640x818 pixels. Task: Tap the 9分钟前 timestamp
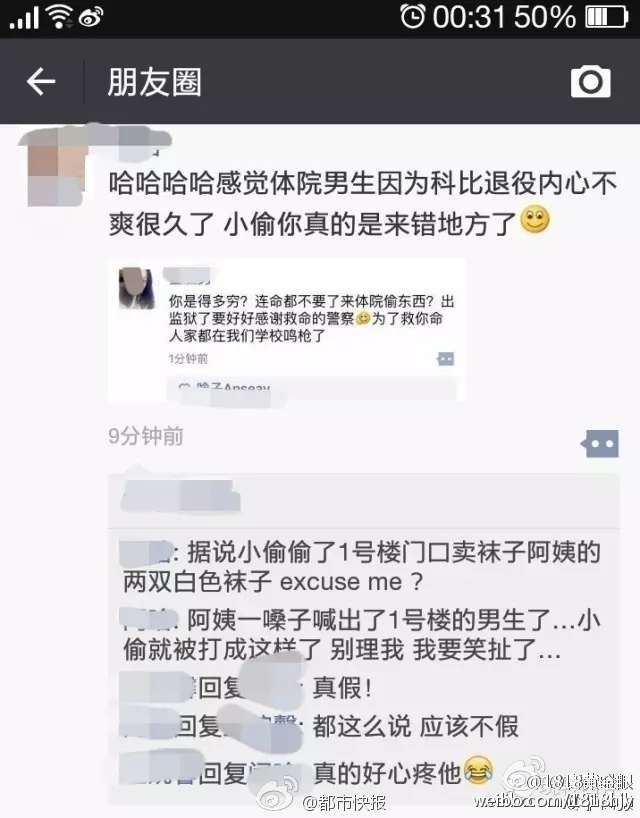point(146,436)
